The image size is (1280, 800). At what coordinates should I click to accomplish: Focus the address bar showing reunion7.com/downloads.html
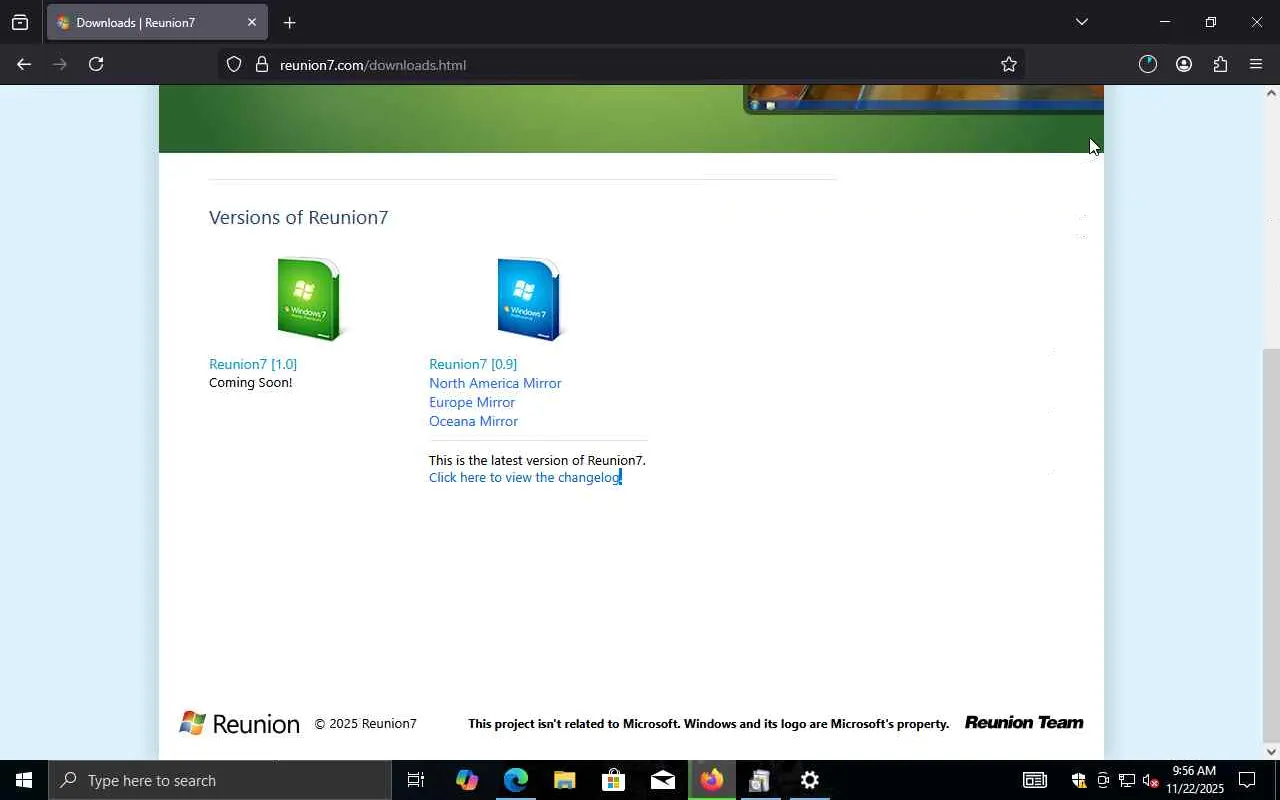(x=620, y=64)
